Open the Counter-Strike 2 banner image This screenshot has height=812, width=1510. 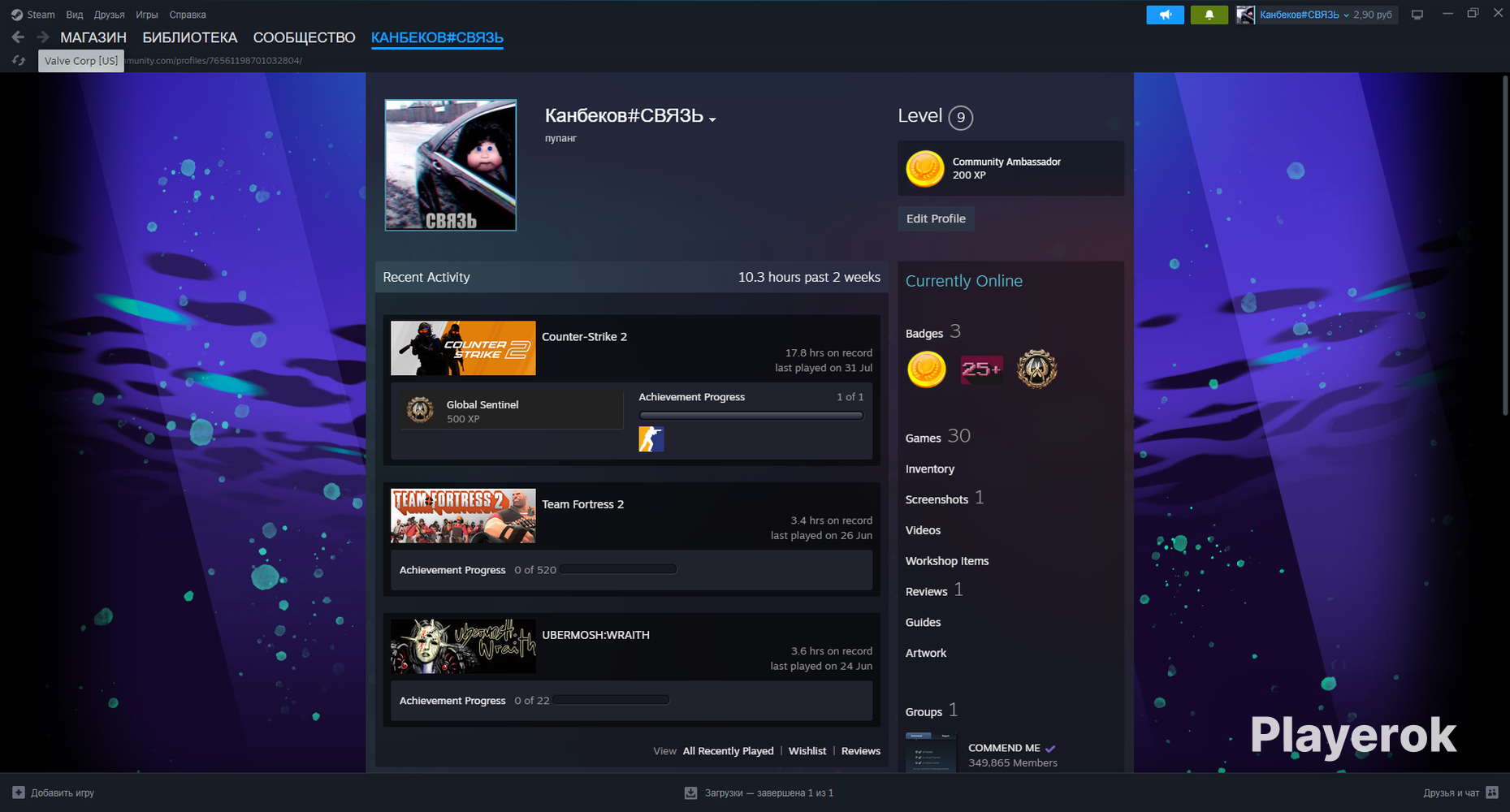point(463,348)
